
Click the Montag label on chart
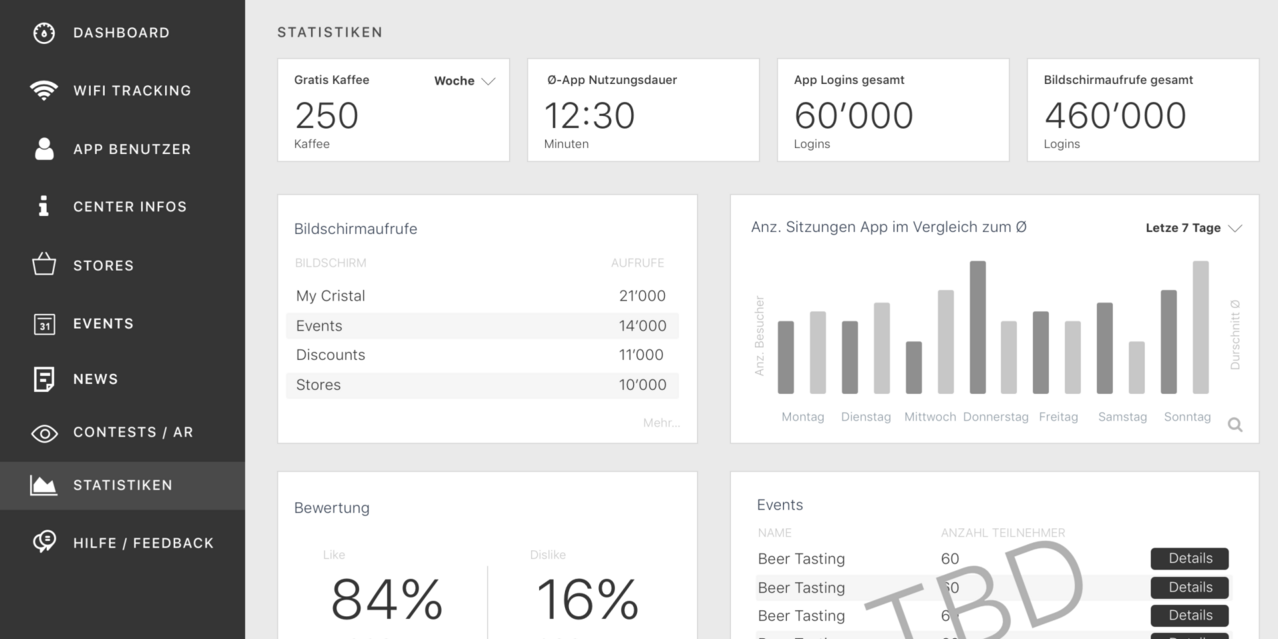[803, 417]
